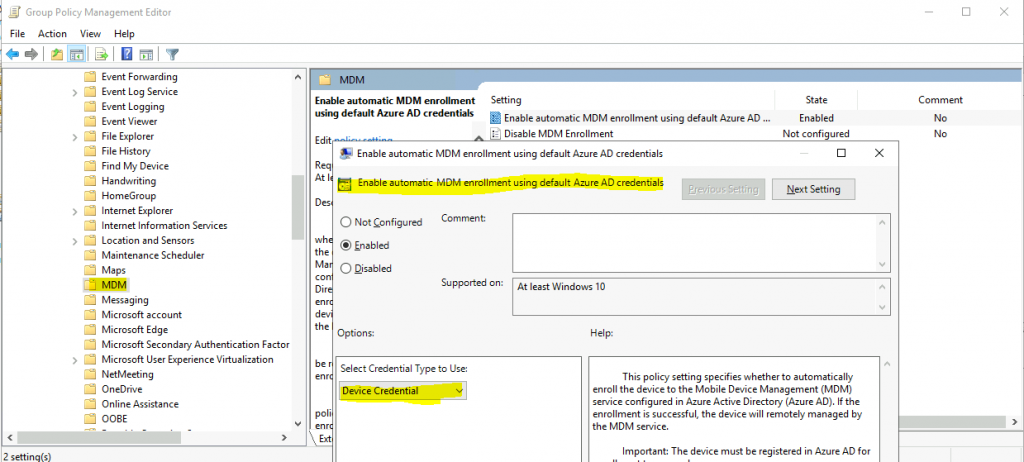Image resolution: width=1024 pixels, height=462 pixels.
Task: Click the Up one level folder icon
Action: click(x=57, y=54)
